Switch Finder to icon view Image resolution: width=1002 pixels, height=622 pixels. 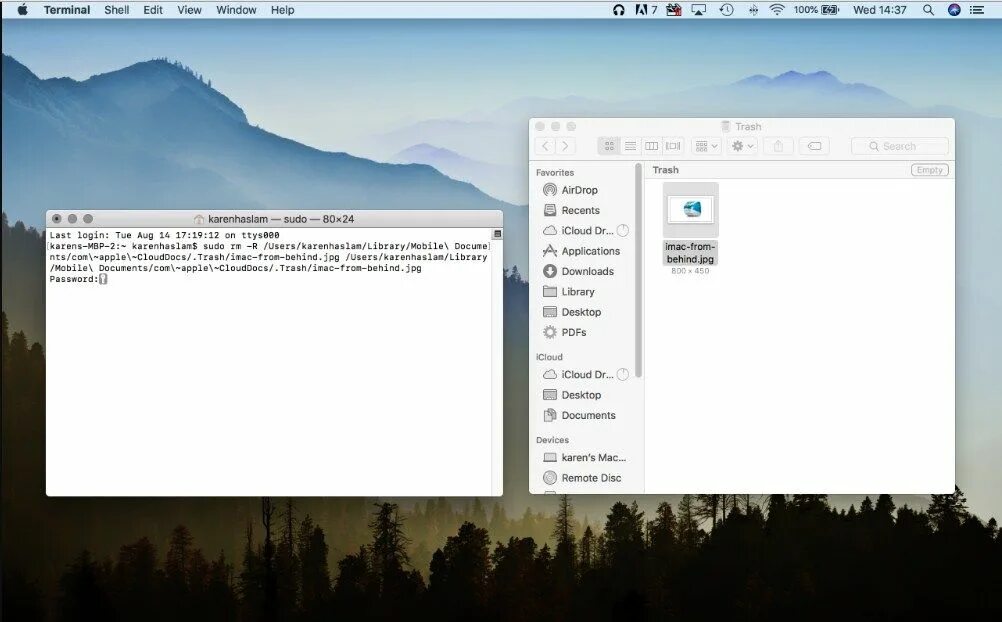coord(609,146)
